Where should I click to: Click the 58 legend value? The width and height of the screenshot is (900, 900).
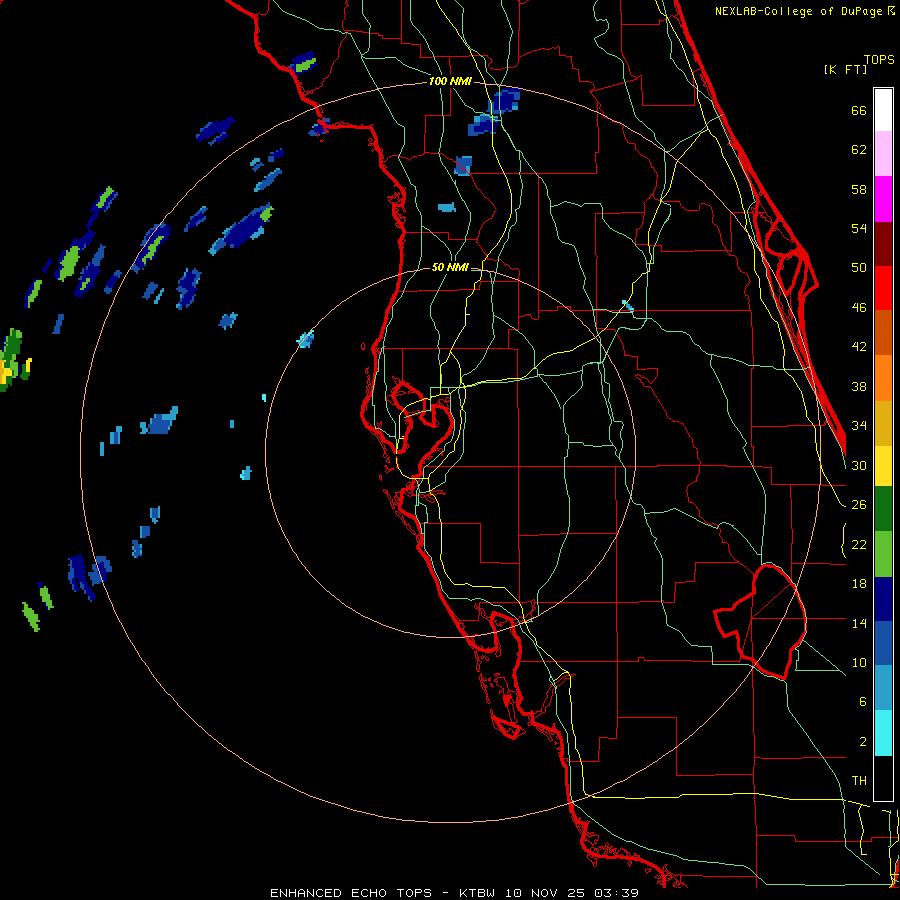point(859,189)
